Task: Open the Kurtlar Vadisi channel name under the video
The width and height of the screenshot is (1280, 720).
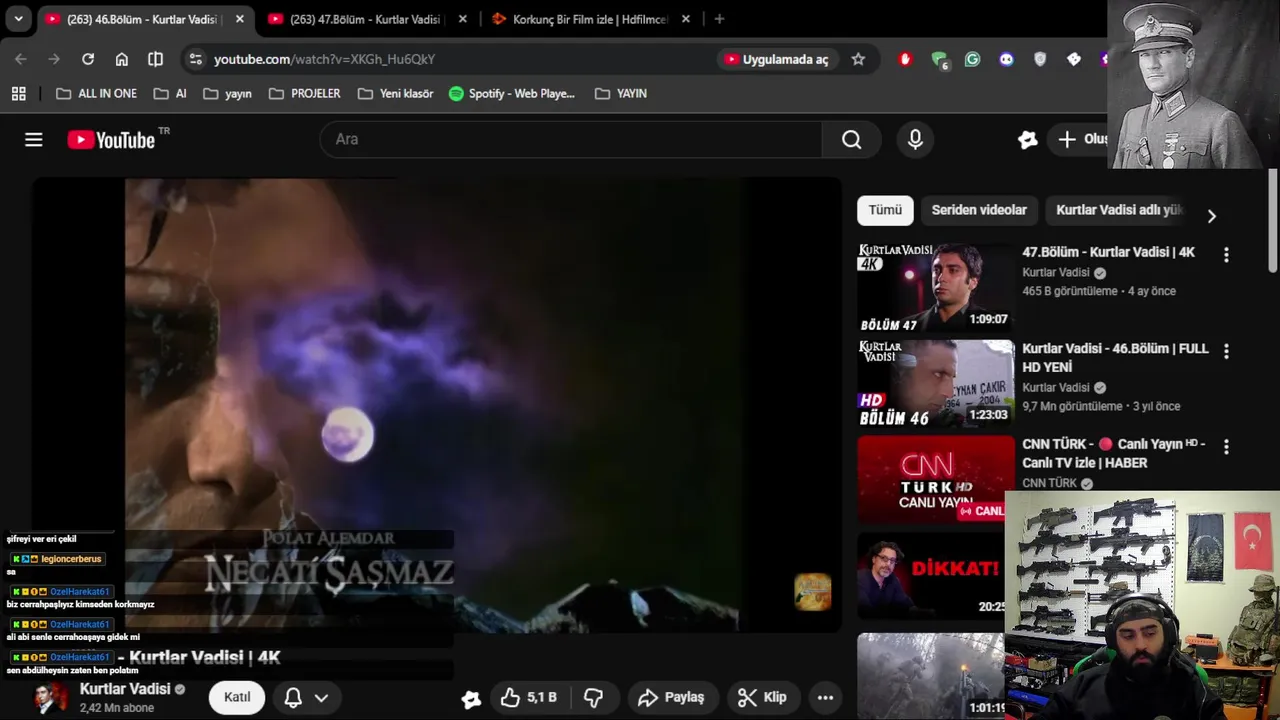Action: (125, 689)
